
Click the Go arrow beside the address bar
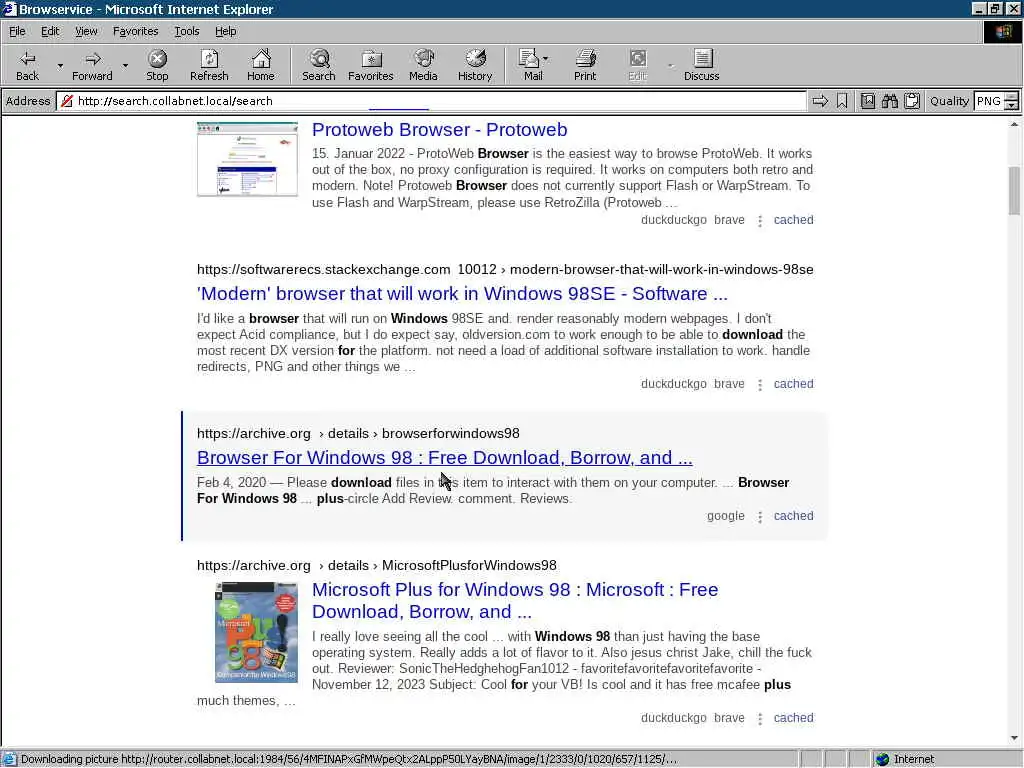(820, 101)
